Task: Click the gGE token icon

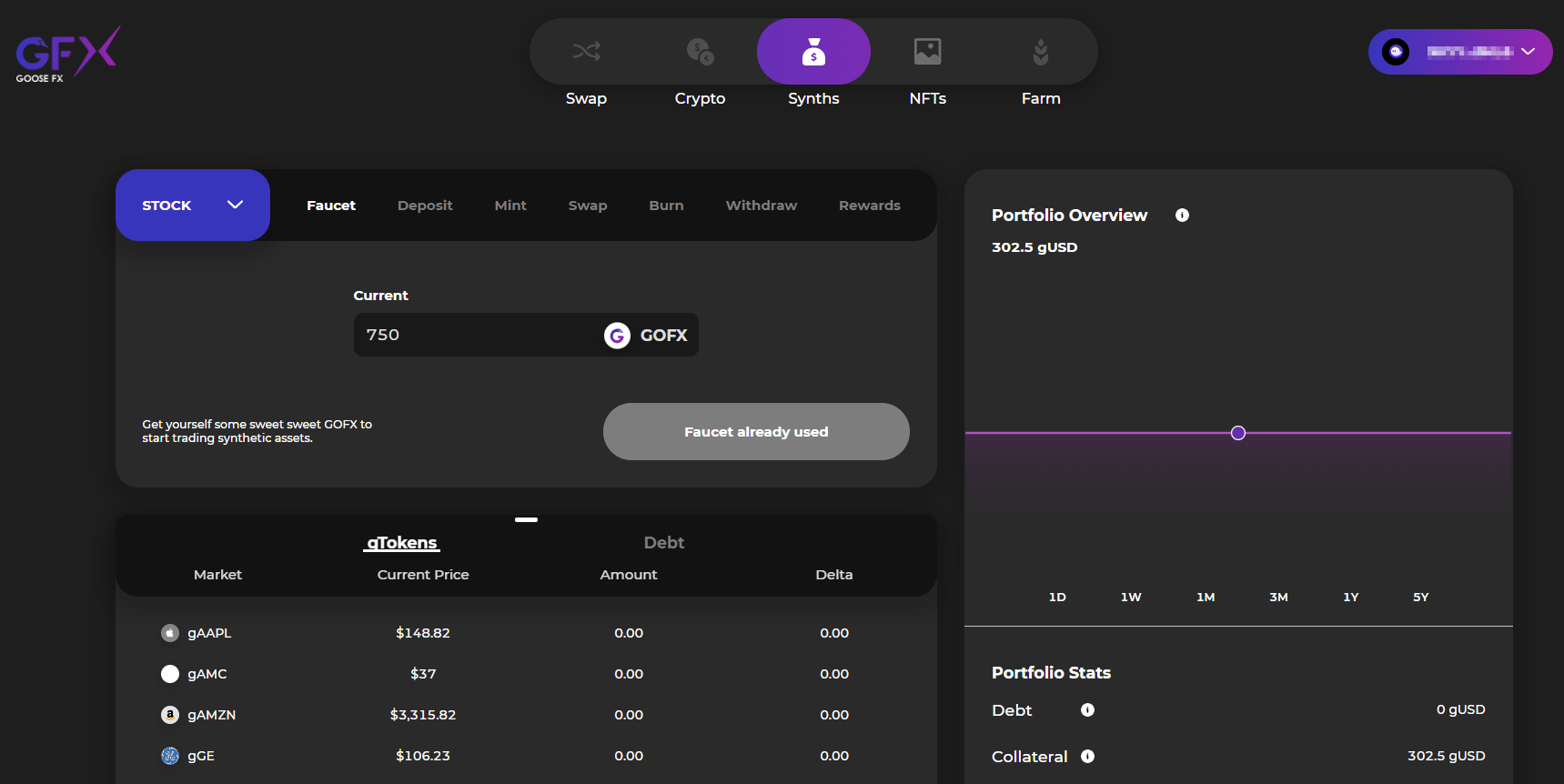Action: click(170, 756)
